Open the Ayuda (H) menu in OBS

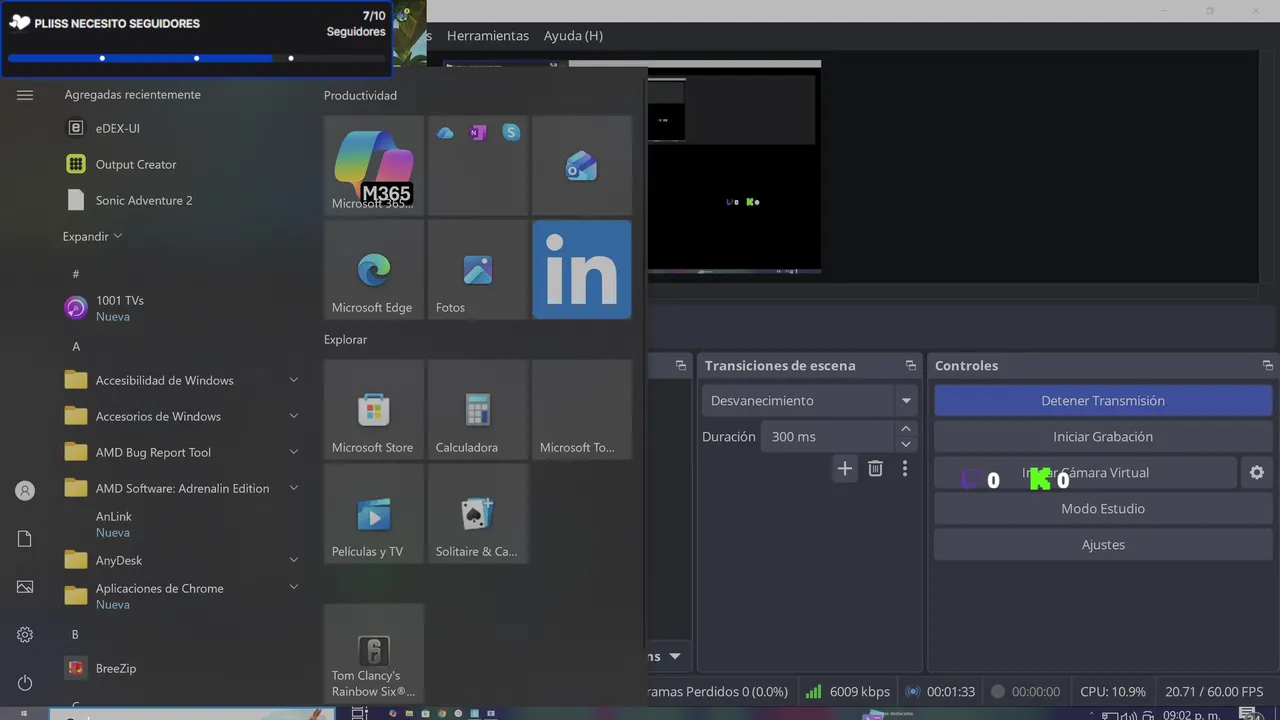tap(573, 35)
